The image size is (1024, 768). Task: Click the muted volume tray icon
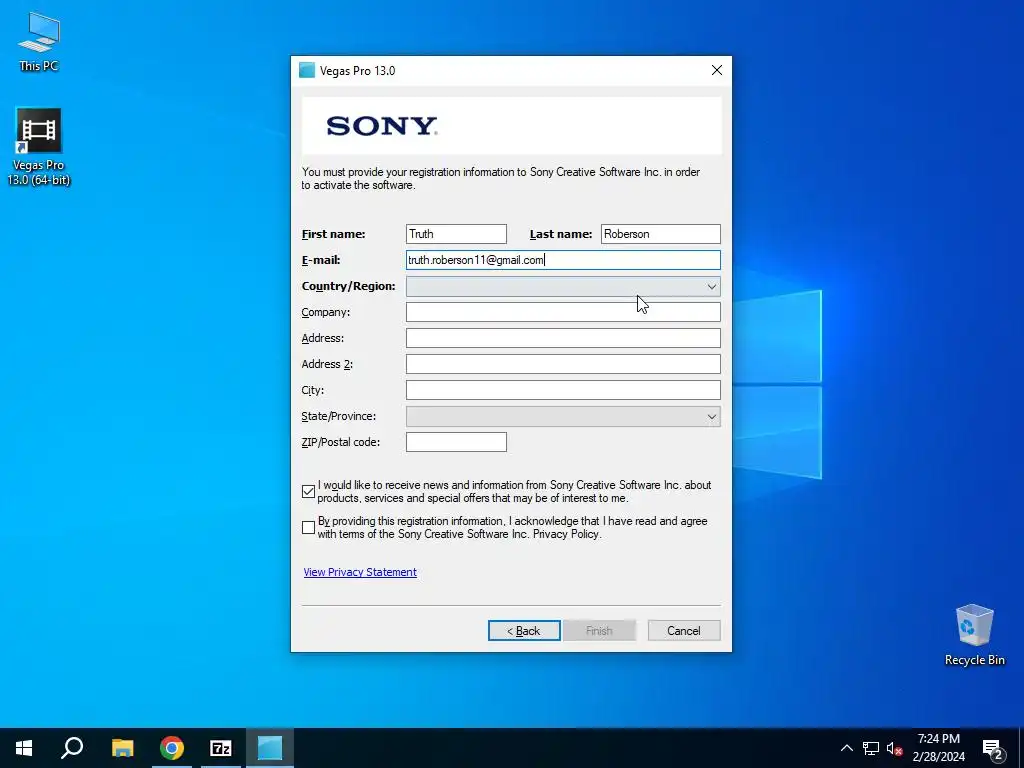894,748
